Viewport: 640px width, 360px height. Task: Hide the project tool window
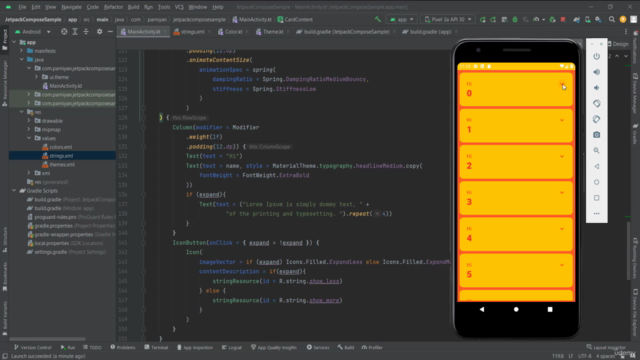point(110,31)
